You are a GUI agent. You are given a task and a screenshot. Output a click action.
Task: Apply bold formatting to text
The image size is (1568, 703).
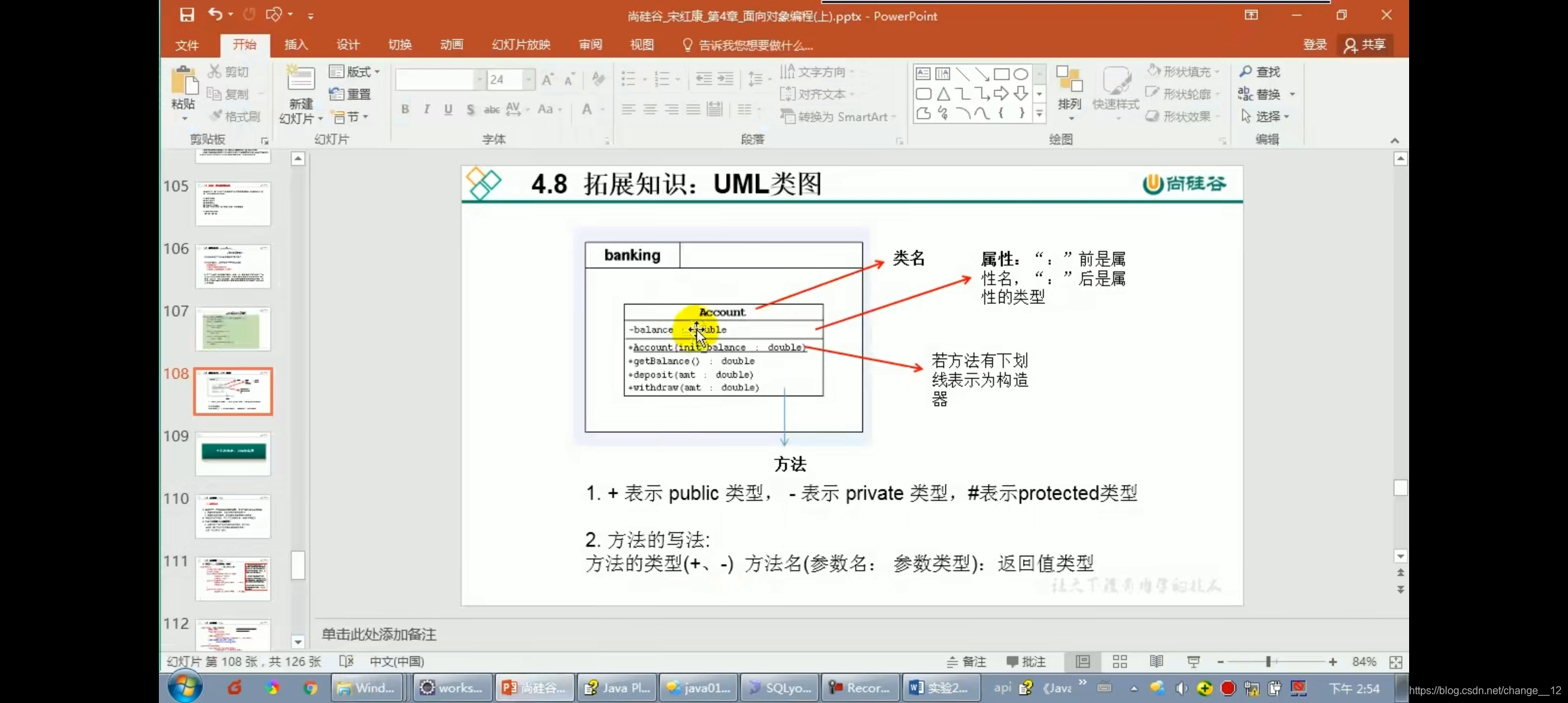point(404,109)
